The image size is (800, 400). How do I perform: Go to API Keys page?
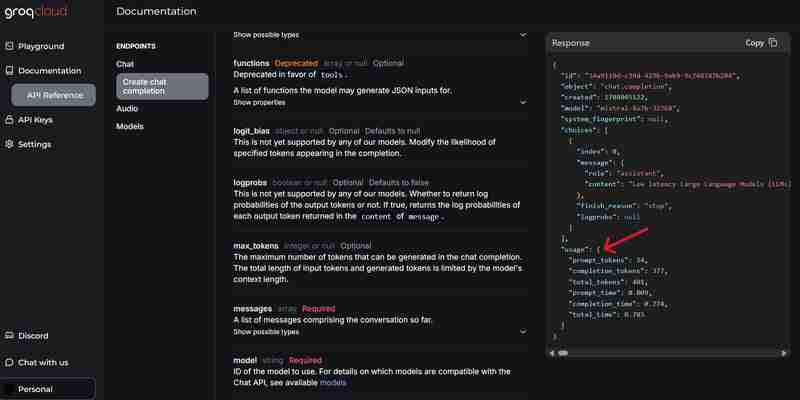[x=35, y=120]
